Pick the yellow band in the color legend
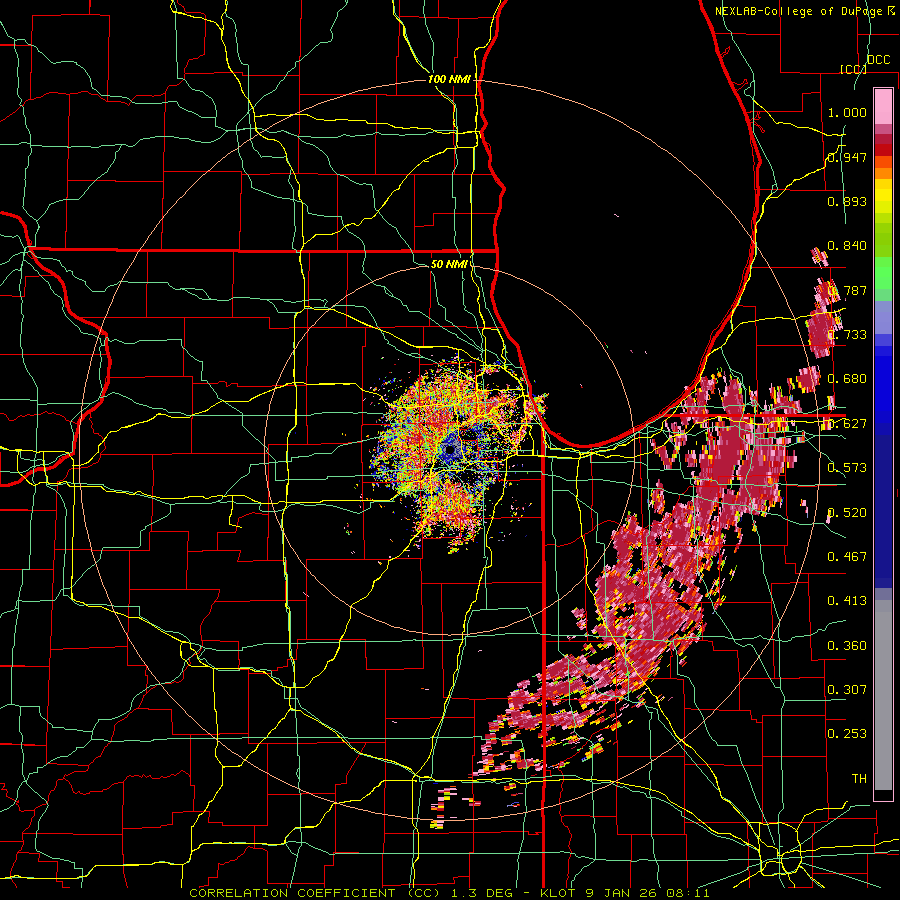 [883, 196]
